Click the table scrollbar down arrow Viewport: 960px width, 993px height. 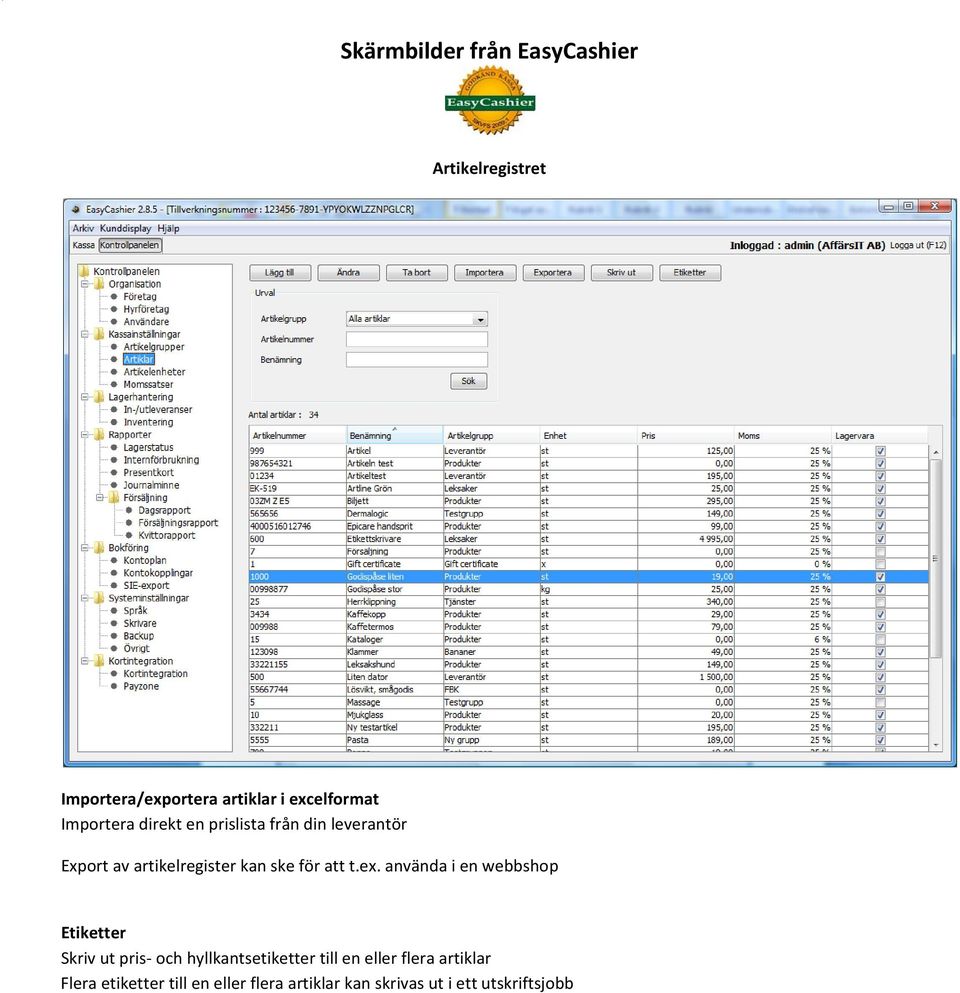point(936,745)
